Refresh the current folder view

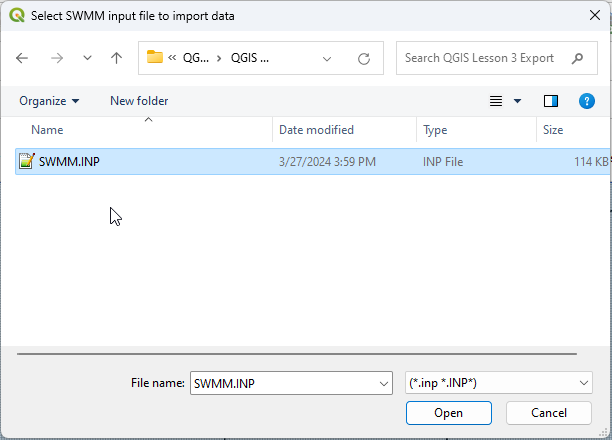(364, 59)
